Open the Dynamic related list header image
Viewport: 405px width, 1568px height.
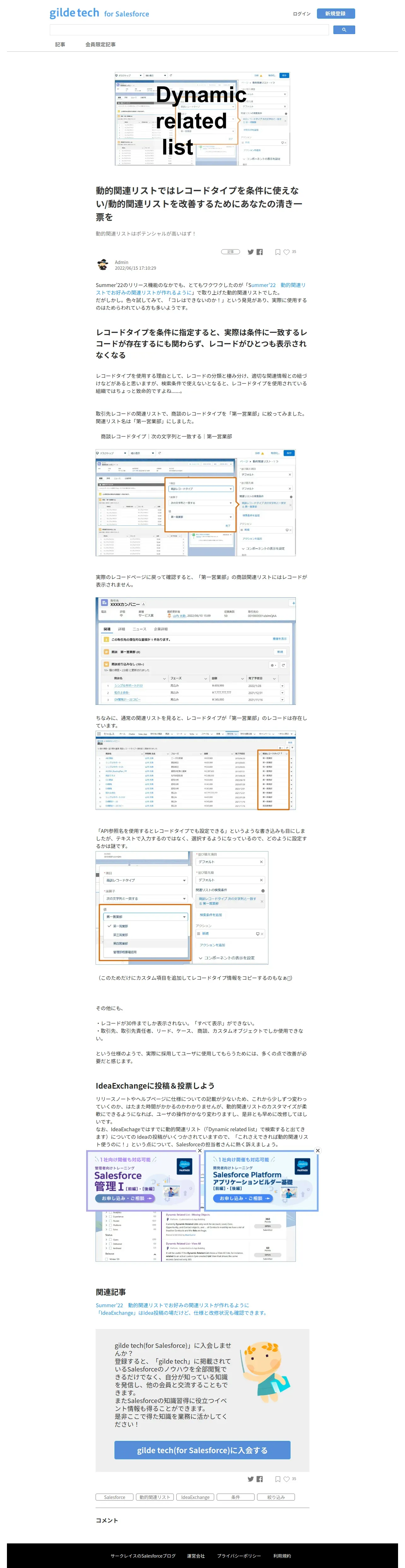(202, 119)
